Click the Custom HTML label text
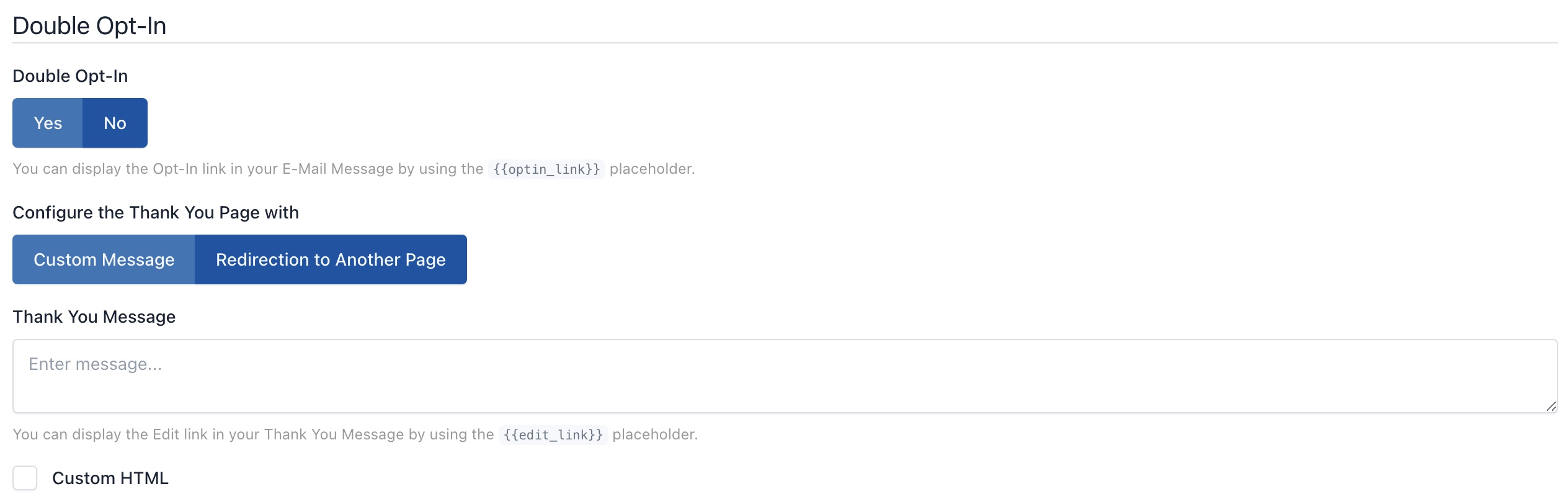Viewport: 1568px width, 499px height. 110,478
